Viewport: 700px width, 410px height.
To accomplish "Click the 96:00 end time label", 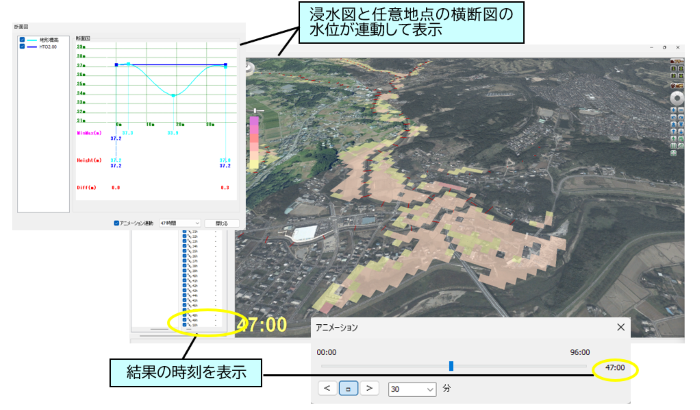I will click(x=580, y=352).
